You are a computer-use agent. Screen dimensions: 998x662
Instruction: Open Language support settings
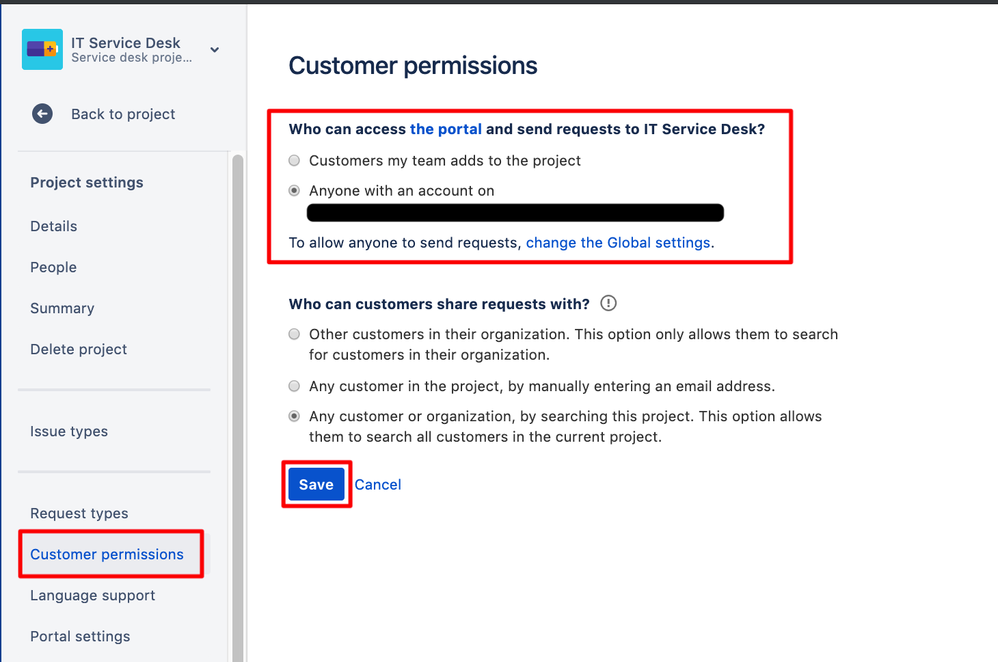click(x=92, y=596)
